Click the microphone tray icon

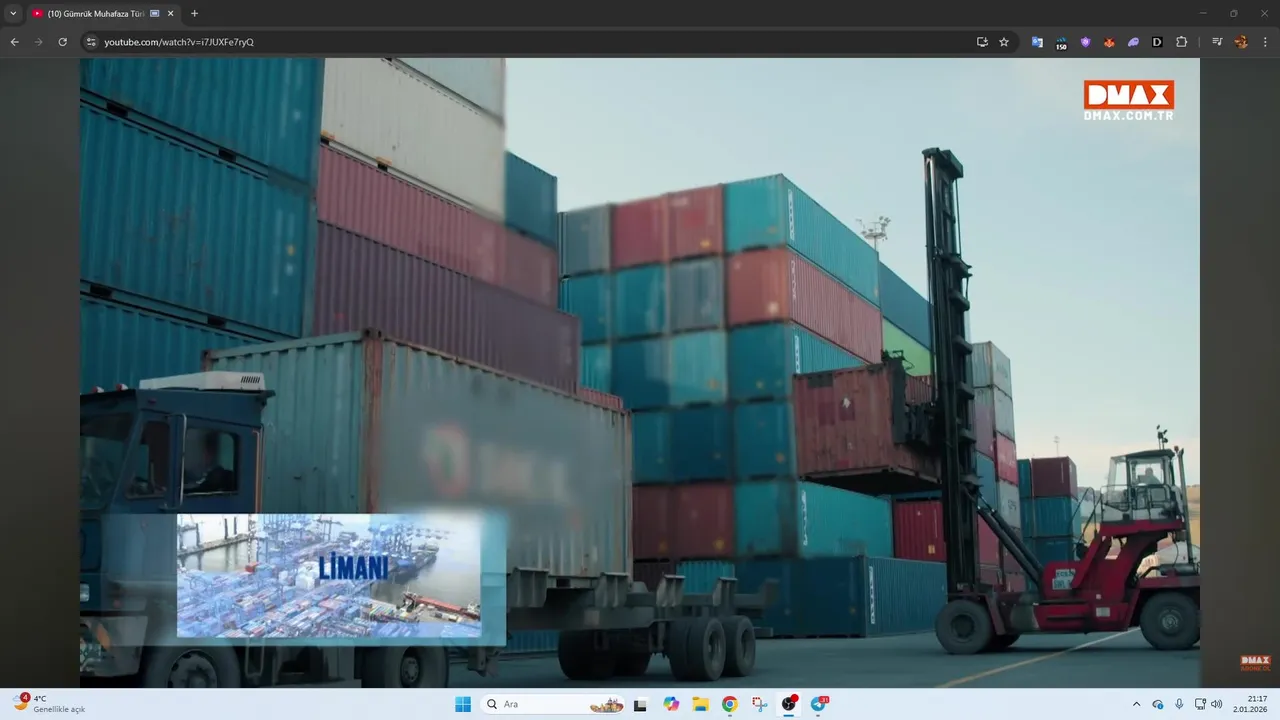coord(1179,704)
